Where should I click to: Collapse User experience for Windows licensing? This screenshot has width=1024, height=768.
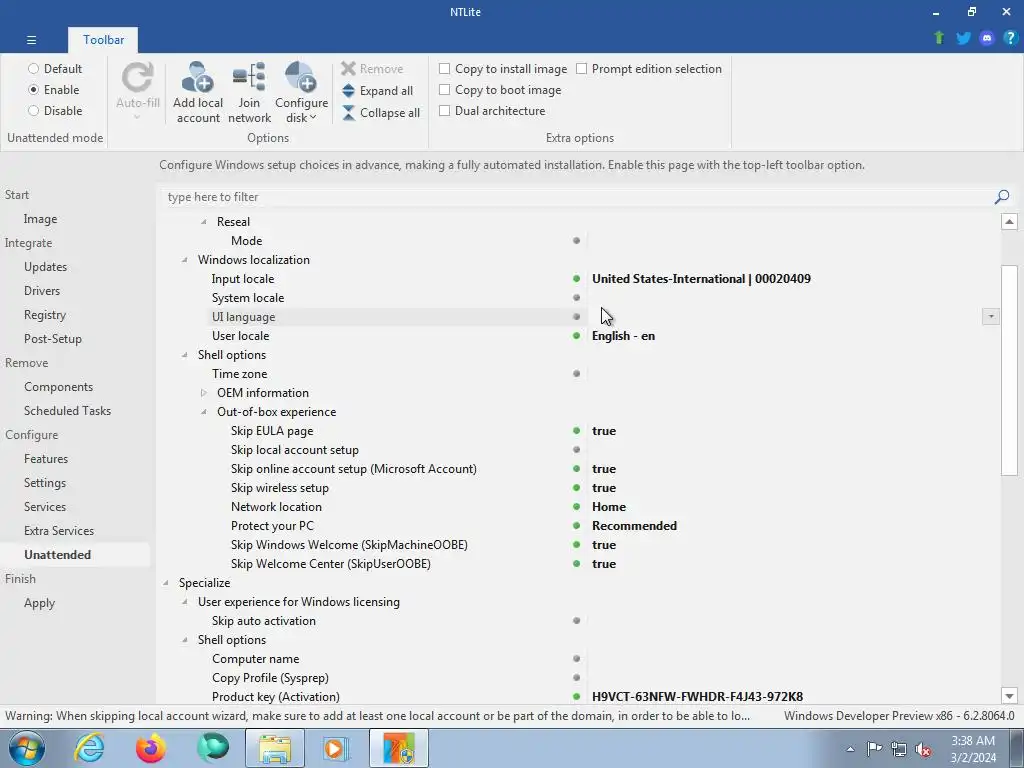click(185, 602)
